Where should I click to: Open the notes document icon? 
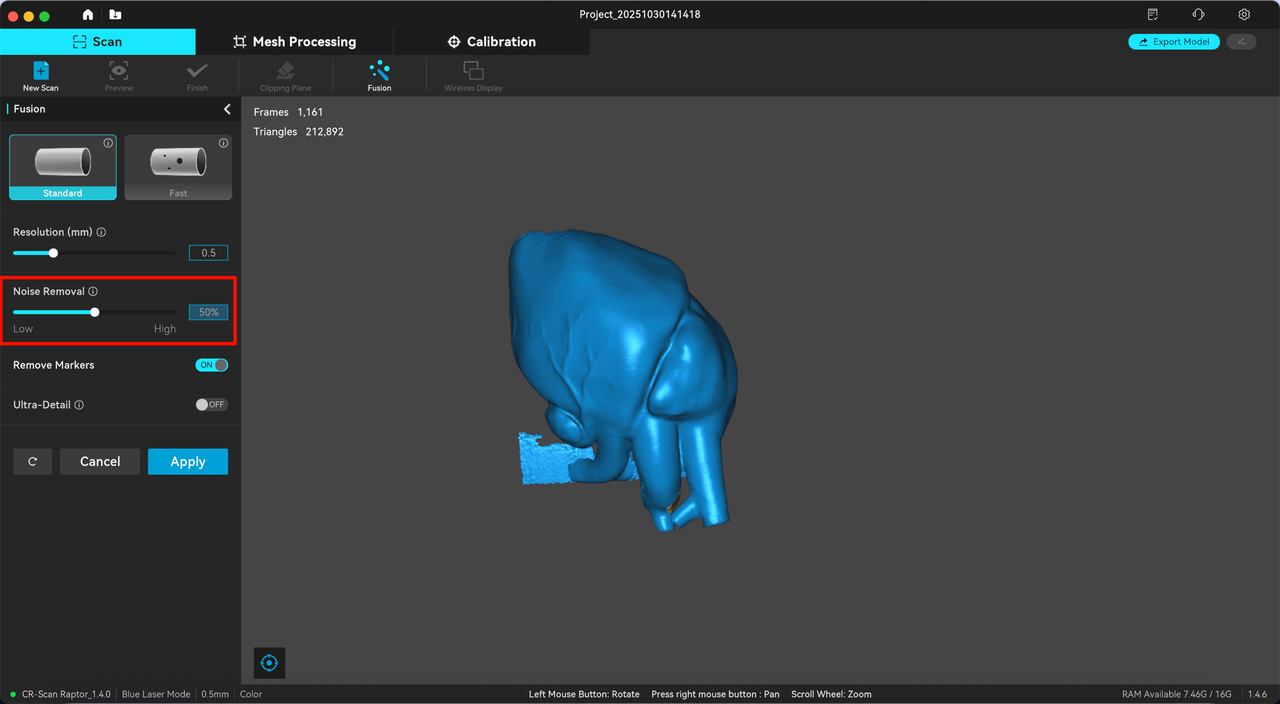1153,15
